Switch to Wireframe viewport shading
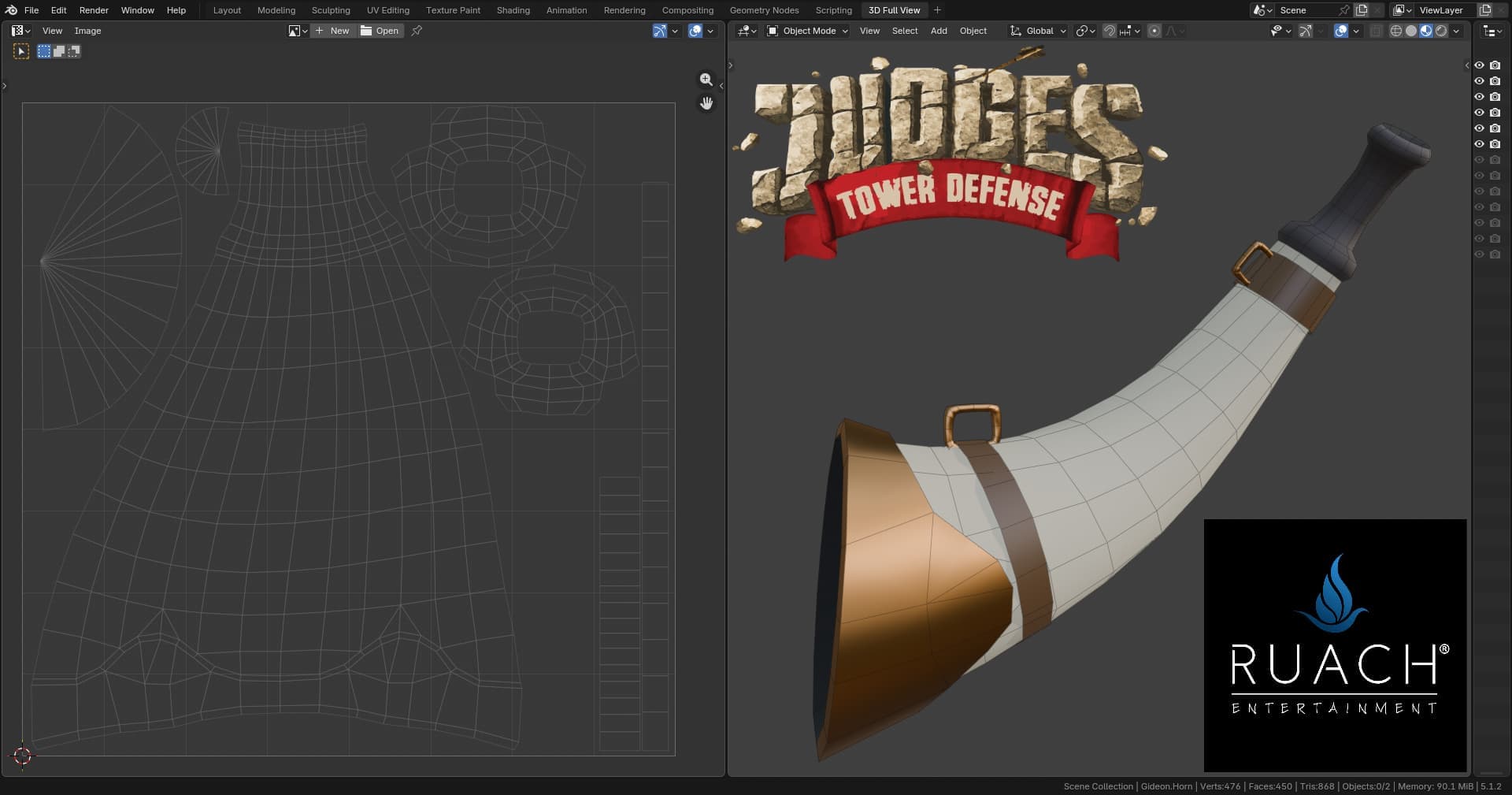The height and width of the screenshot is (795, 1512). pyautogui.click(x=1396, y=31)
